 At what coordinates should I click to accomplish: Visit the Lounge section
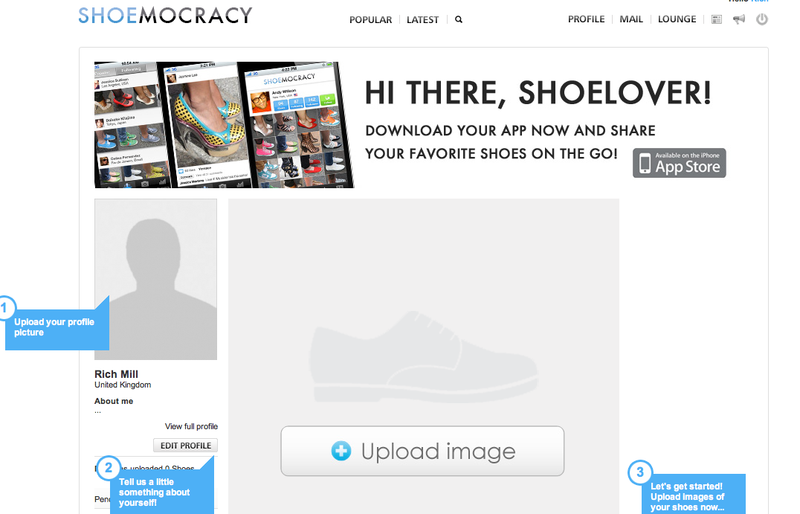677,19
